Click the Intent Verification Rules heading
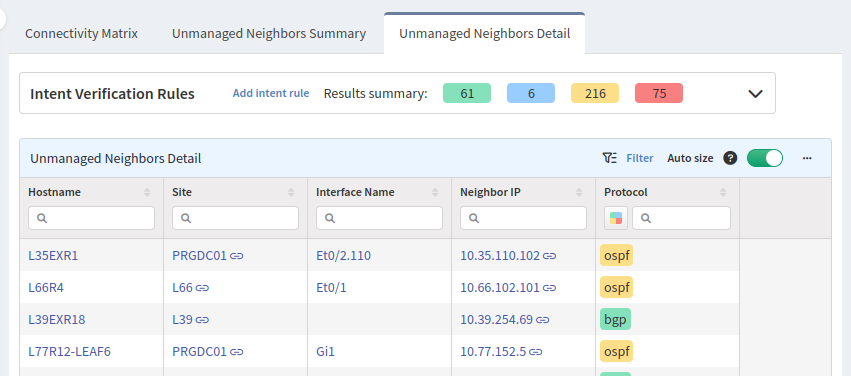This screenshot has height=376, width=851. click(x=112, y=94)
